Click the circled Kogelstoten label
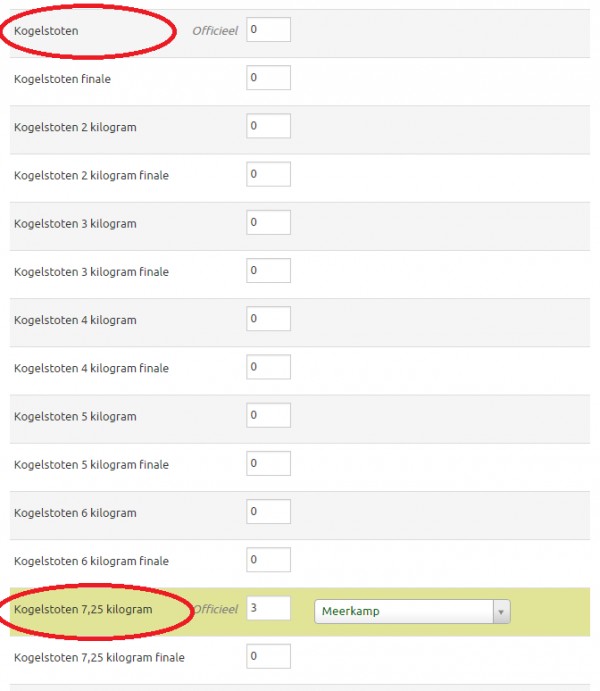 click(x=46, y=31)
